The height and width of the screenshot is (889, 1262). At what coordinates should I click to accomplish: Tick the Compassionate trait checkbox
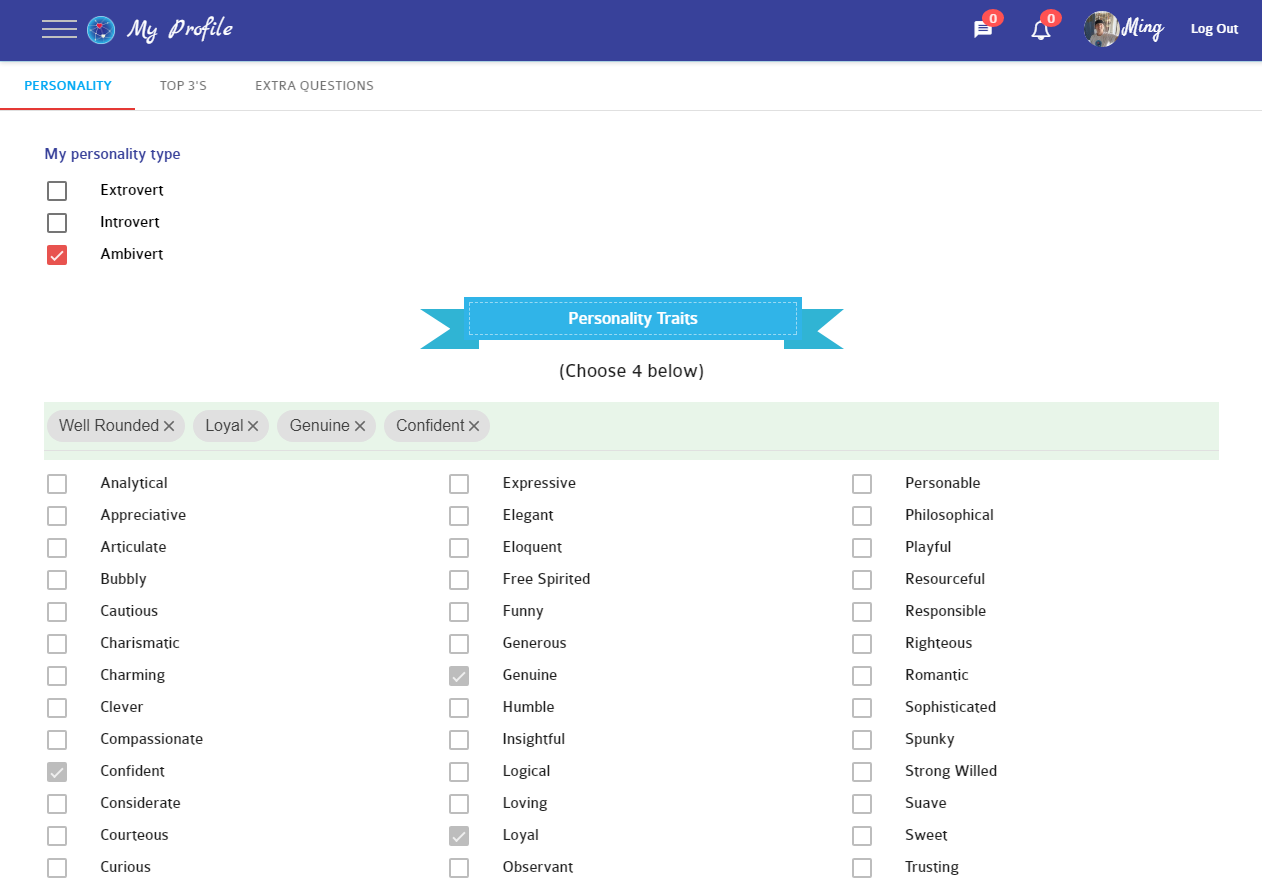pos(57,740)
